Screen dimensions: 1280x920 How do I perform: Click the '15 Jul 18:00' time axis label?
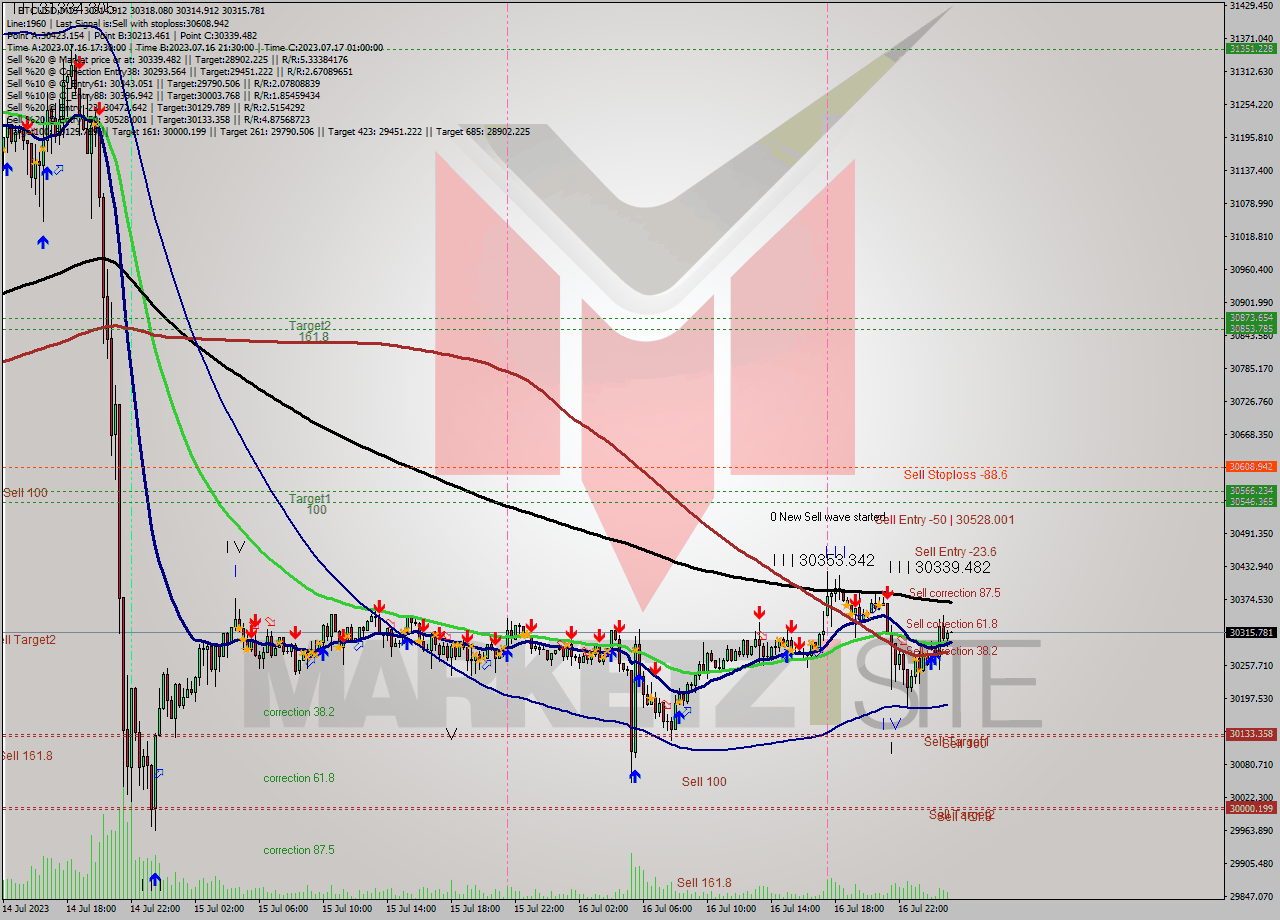(x=474, y=909)
